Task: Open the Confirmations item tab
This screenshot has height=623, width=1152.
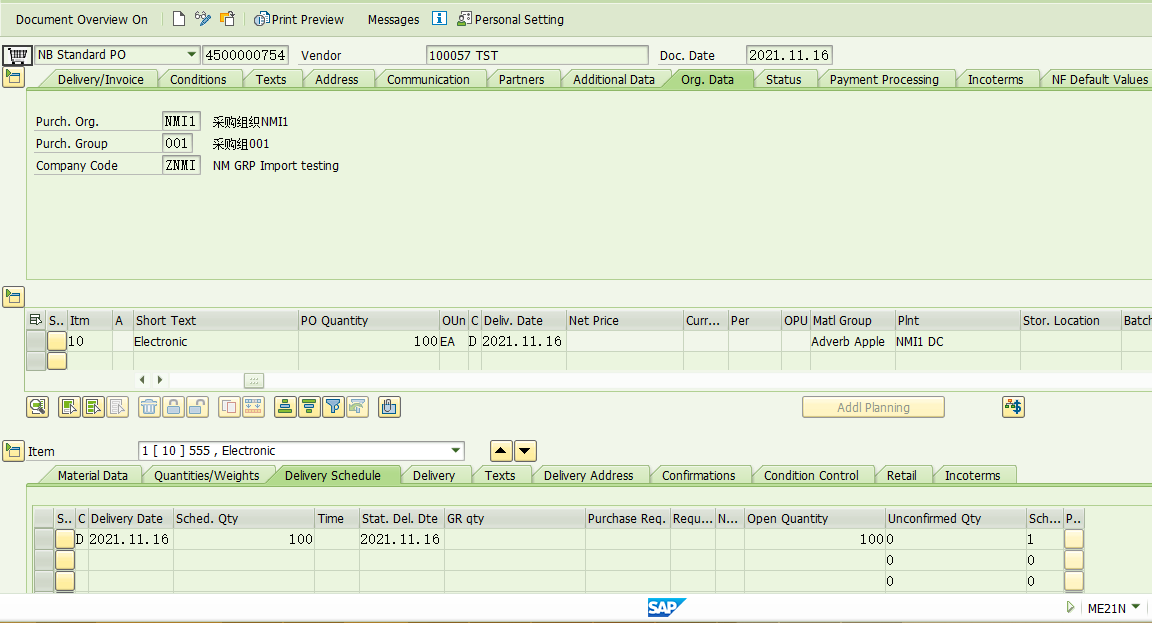Action: tap(698, 476)
